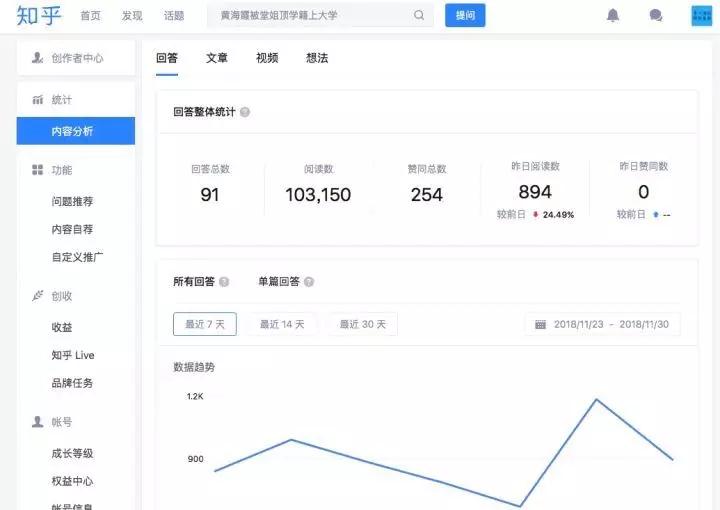Click help icon next to 所有回答
720x510 pixels.
tap(224, 282)
